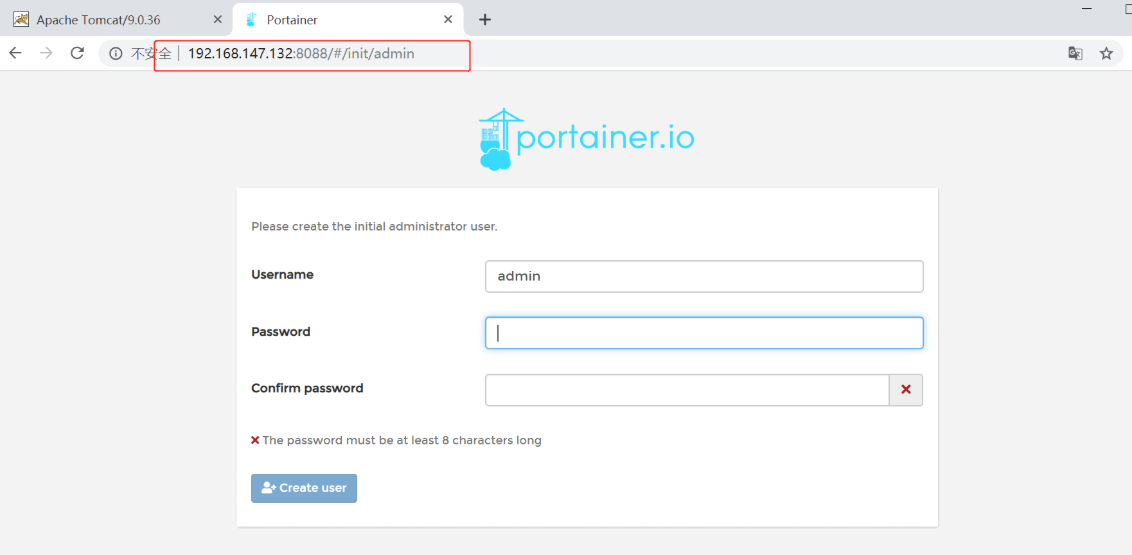Click the browser forward arrow

[46, 53]
